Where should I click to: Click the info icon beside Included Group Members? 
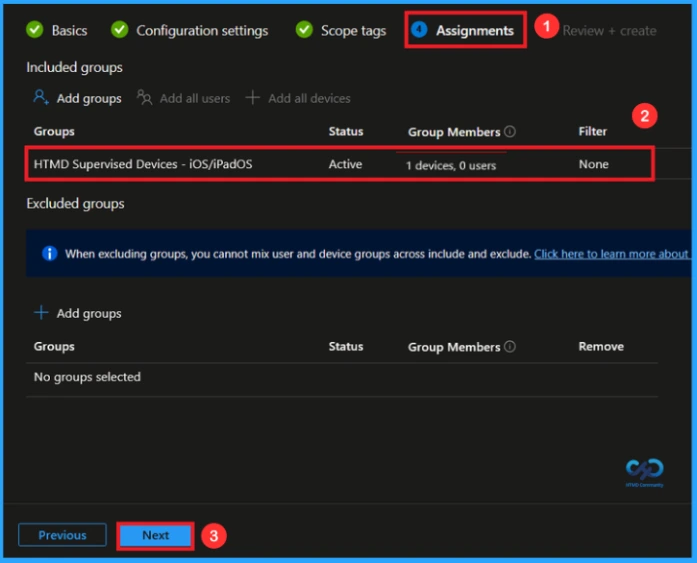(x=510, y=132)
